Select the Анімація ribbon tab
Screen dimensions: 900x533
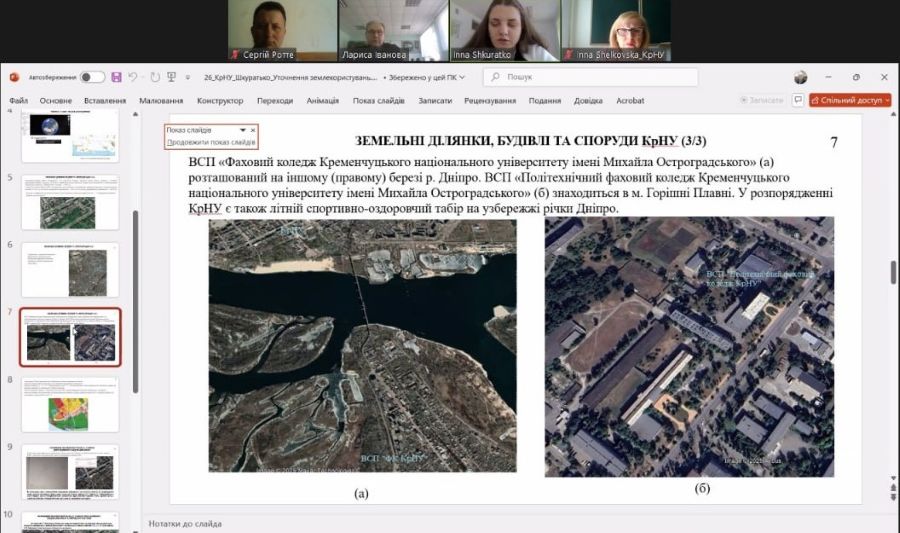click(x=323, y=100)
